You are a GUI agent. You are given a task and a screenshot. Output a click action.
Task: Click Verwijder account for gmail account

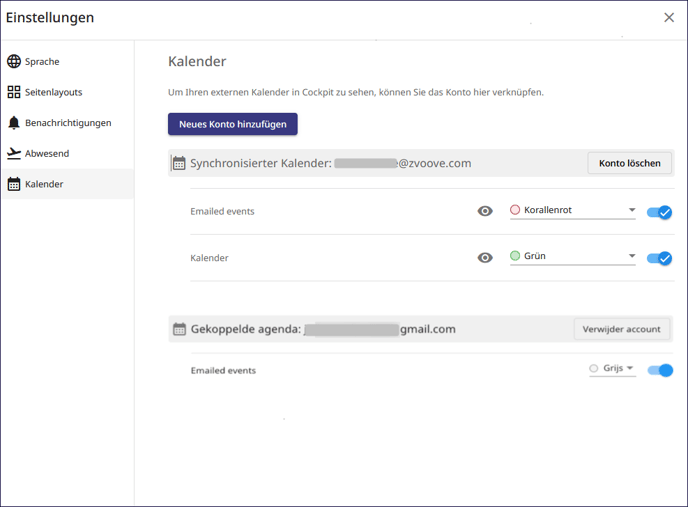click(x=622, y=329)
